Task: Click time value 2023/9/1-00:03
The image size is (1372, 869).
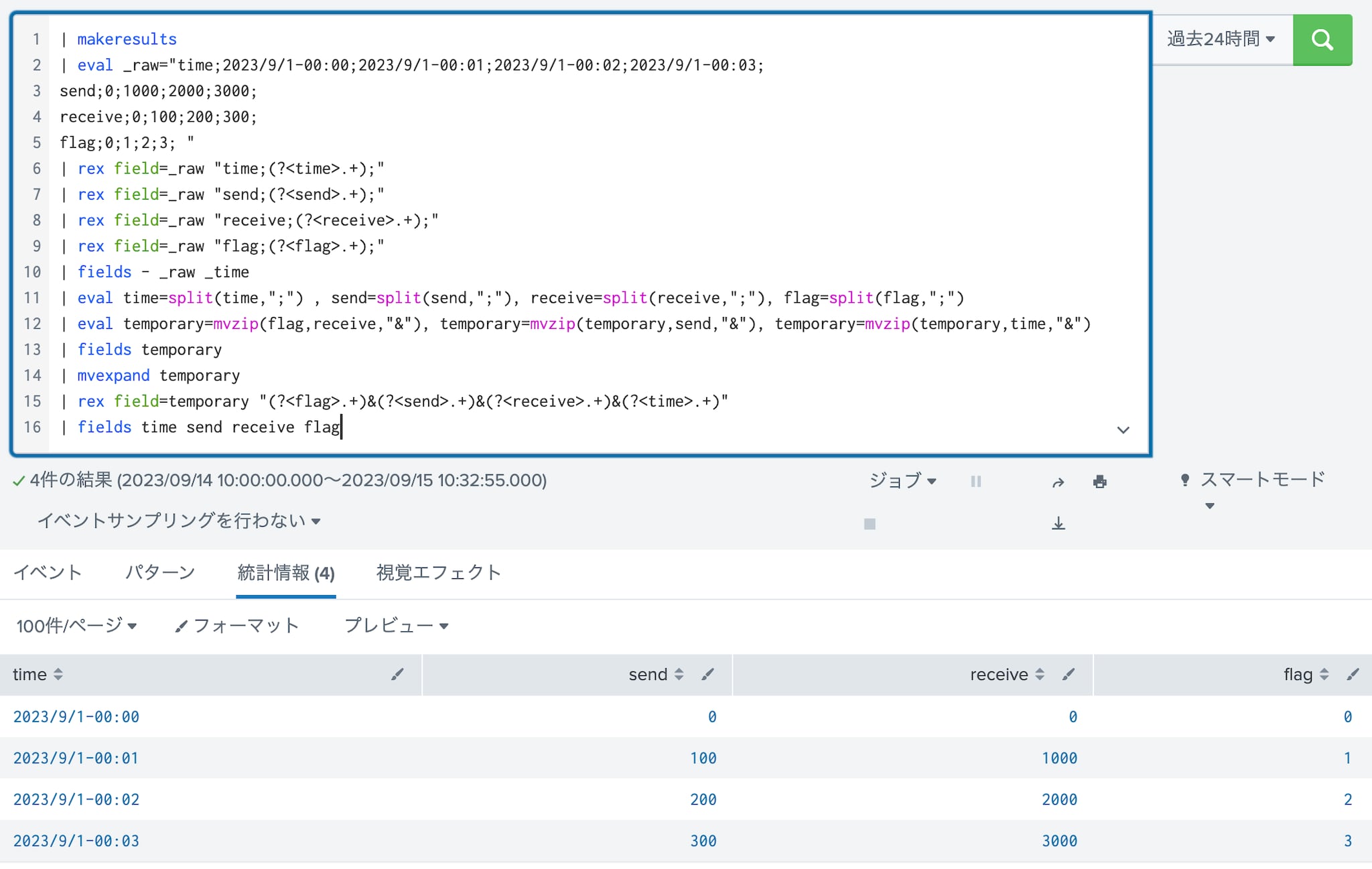Action: pos(76,842)
